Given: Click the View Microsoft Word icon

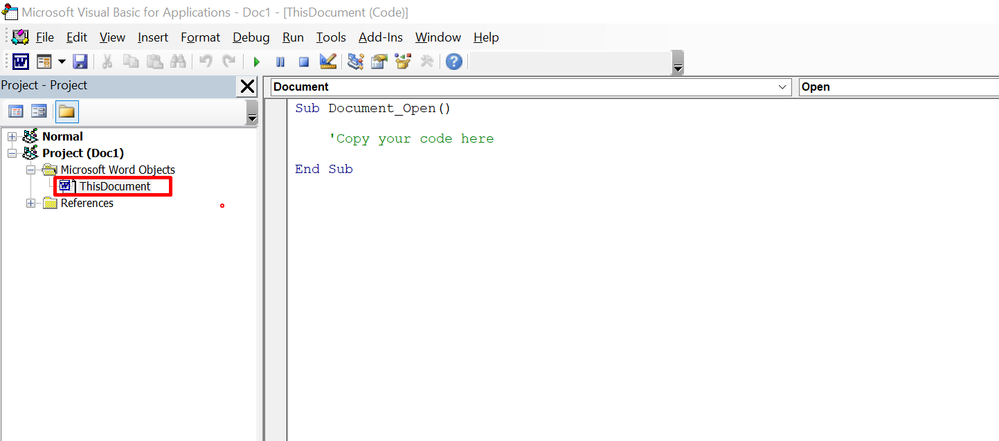Looking at the screenshot, I should (x=20, y=62).
